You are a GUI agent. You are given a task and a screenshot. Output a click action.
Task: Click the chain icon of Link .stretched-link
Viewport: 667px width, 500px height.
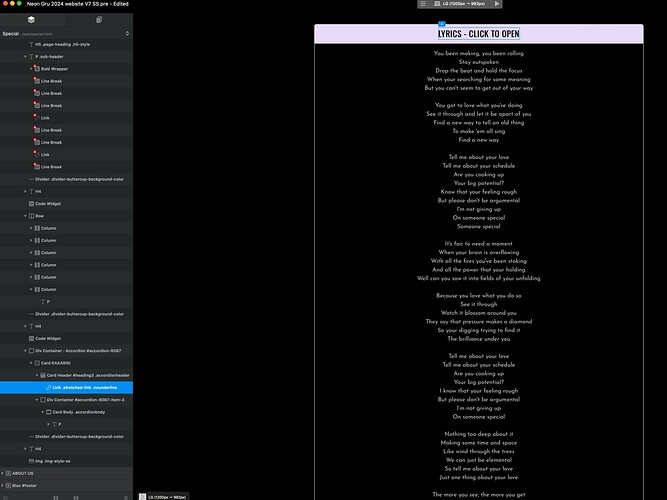point(48,388)
